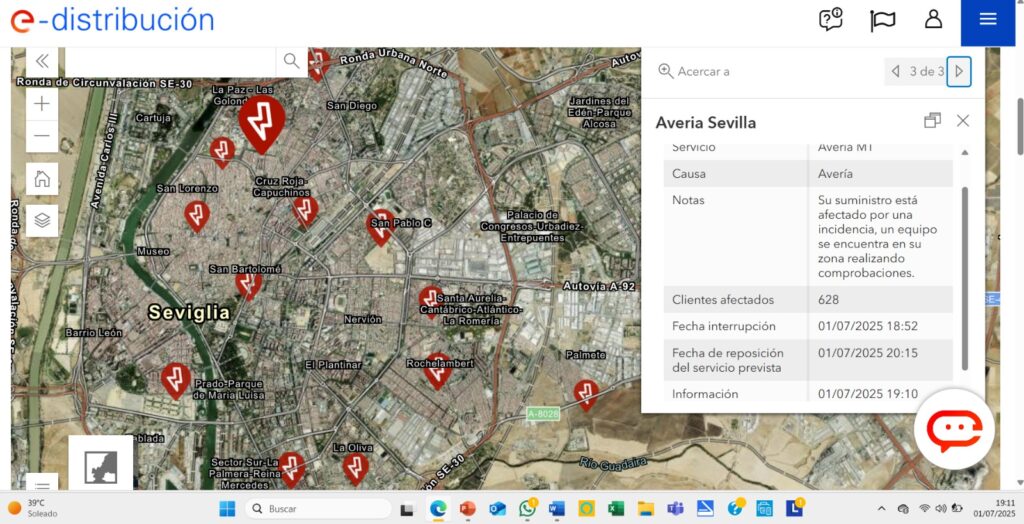This screenshot has width=1024, height=524.
Task: Select the outage marker at Santa Aurelia
Action: 431,301
